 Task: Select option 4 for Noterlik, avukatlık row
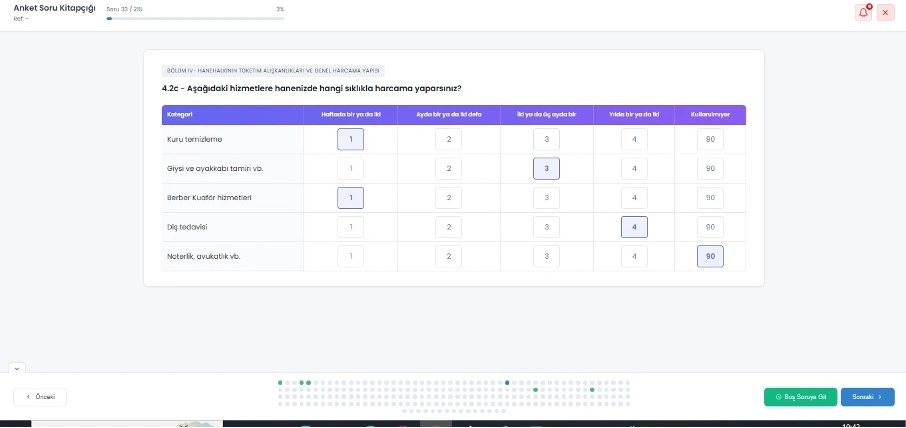pos(634,257)
